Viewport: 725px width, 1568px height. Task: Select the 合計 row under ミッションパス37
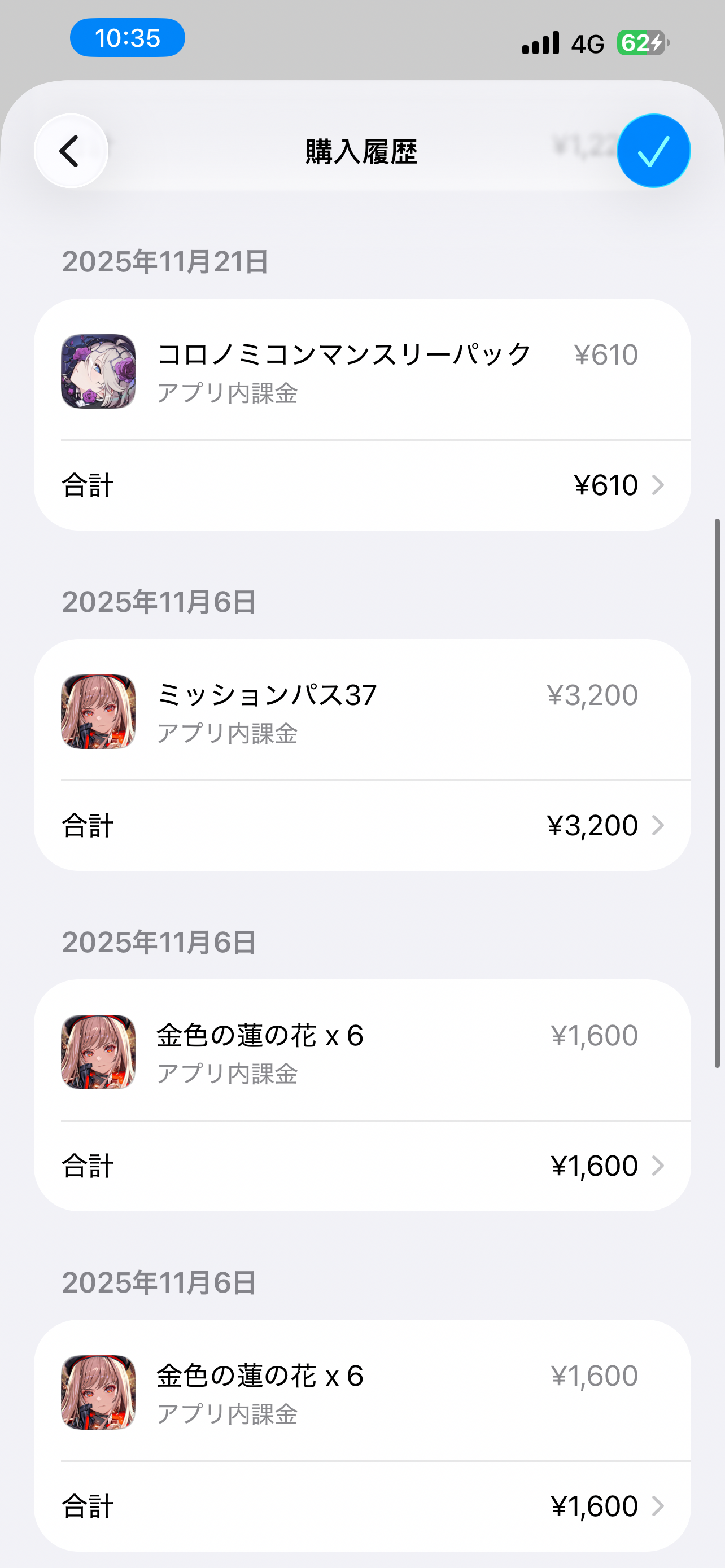[362, 825]
